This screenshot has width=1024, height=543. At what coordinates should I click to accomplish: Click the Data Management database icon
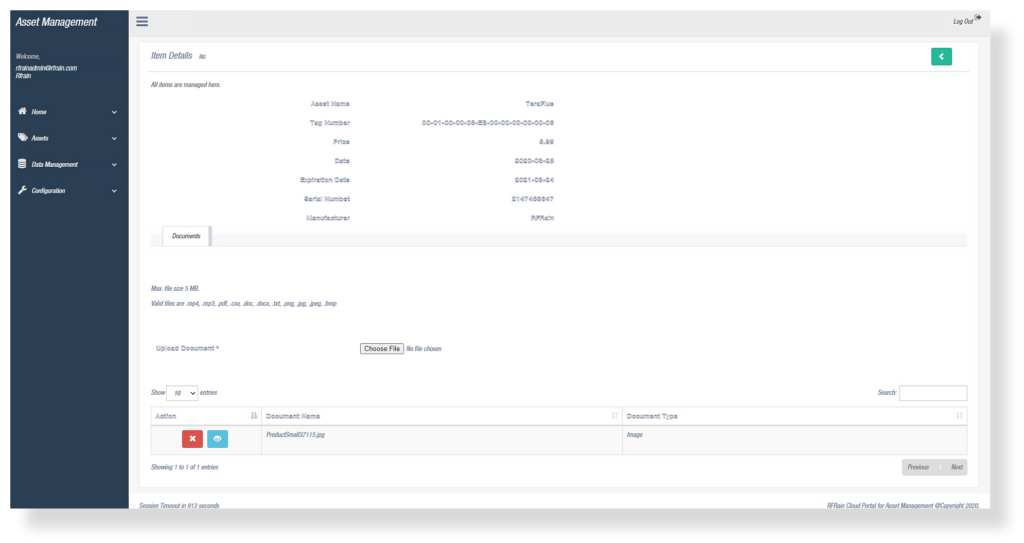pos(22,164)
